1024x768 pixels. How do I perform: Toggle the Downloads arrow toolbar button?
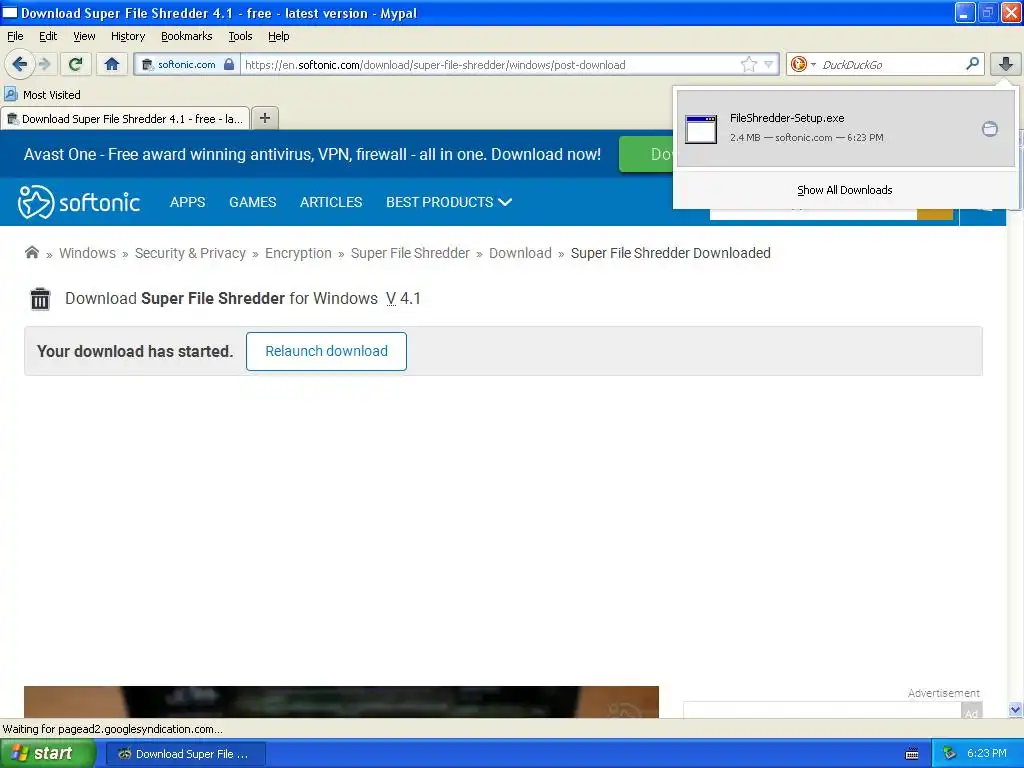tap(1005, 64)
